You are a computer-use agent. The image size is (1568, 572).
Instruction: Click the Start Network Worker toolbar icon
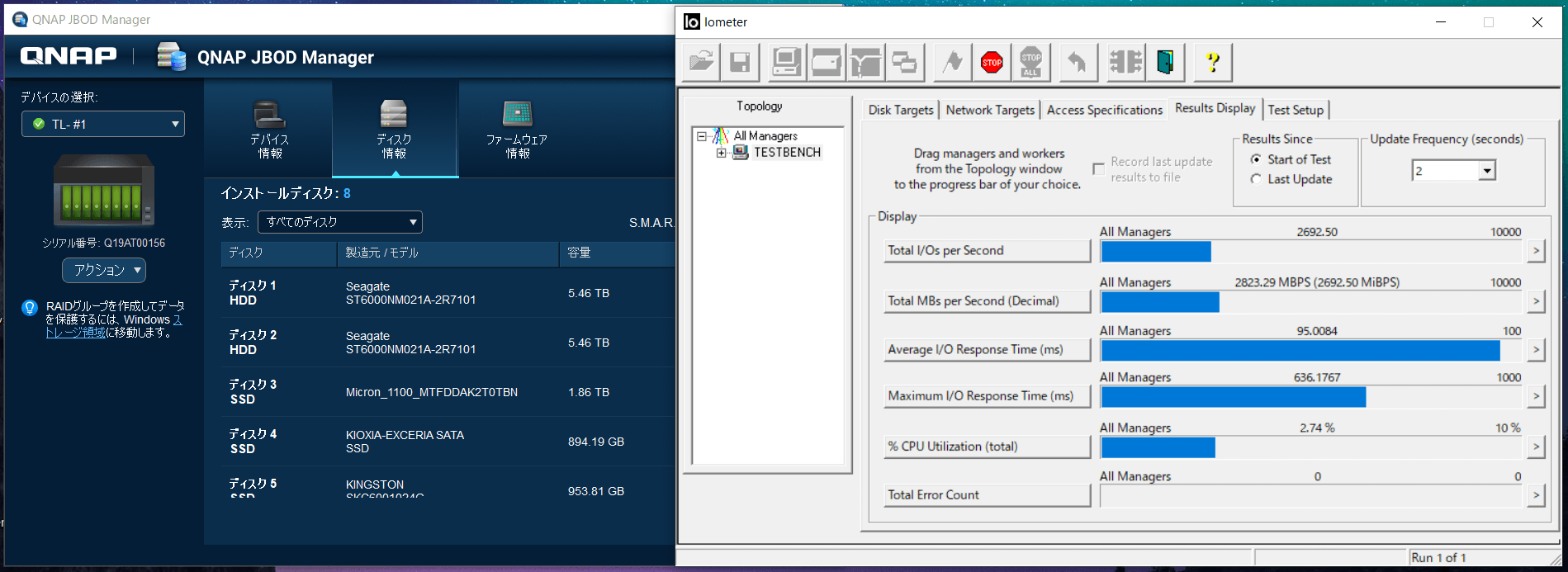(x=865, y=62)
